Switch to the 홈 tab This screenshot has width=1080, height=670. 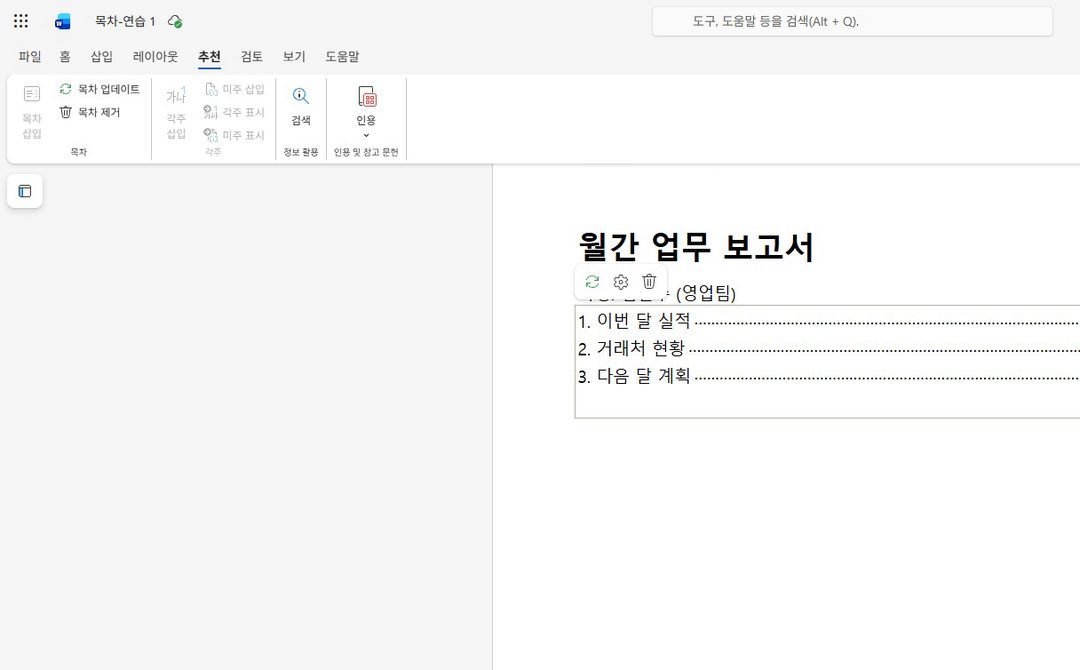click(x=65, y=56)
